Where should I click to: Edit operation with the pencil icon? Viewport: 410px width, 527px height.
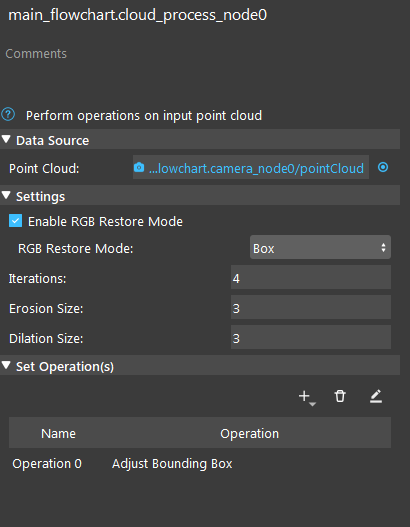point(376,396)
